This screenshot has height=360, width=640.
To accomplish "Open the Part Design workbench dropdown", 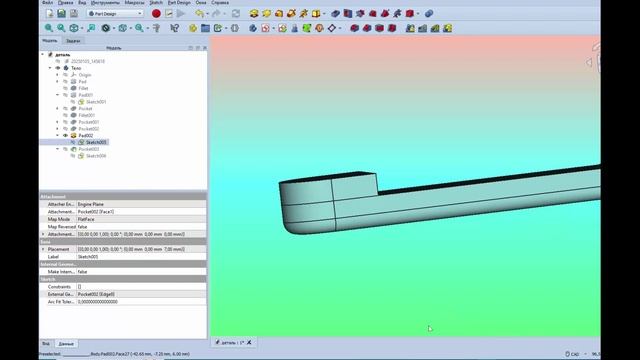I will [116, 13].
